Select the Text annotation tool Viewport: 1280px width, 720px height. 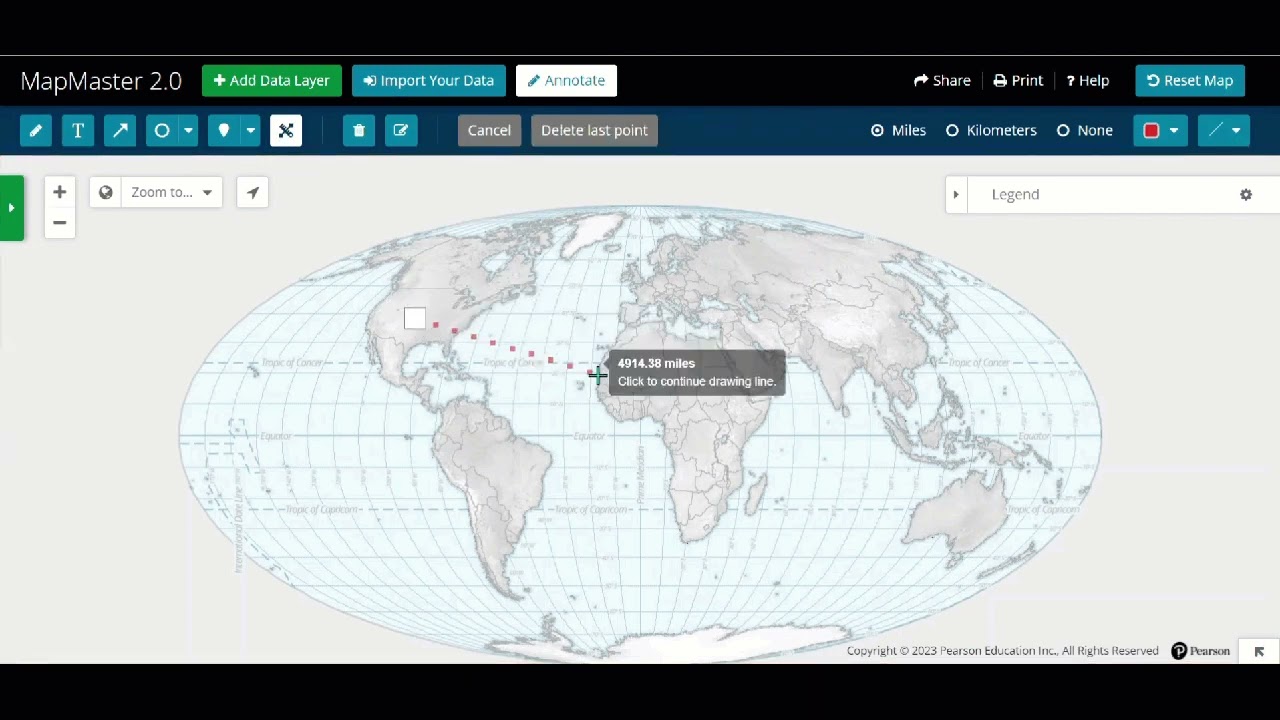[x=78, y=130]
